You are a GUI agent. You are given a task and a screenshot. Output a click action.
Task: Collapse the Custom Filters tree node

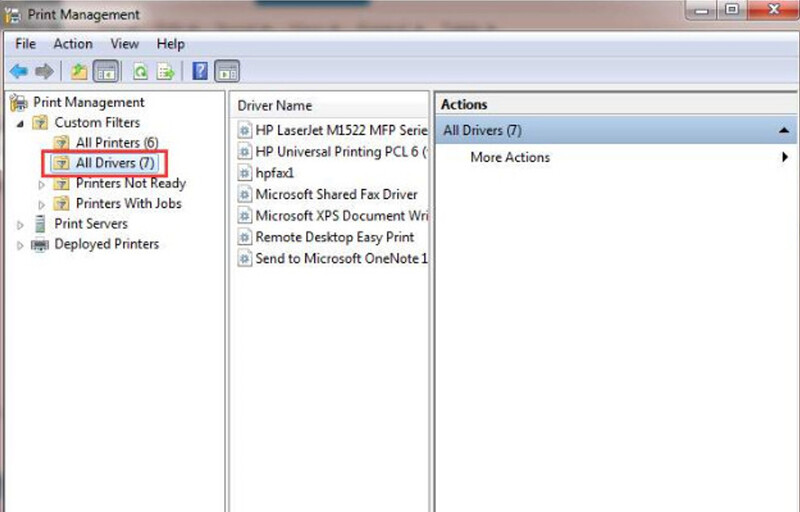[20, 123]
